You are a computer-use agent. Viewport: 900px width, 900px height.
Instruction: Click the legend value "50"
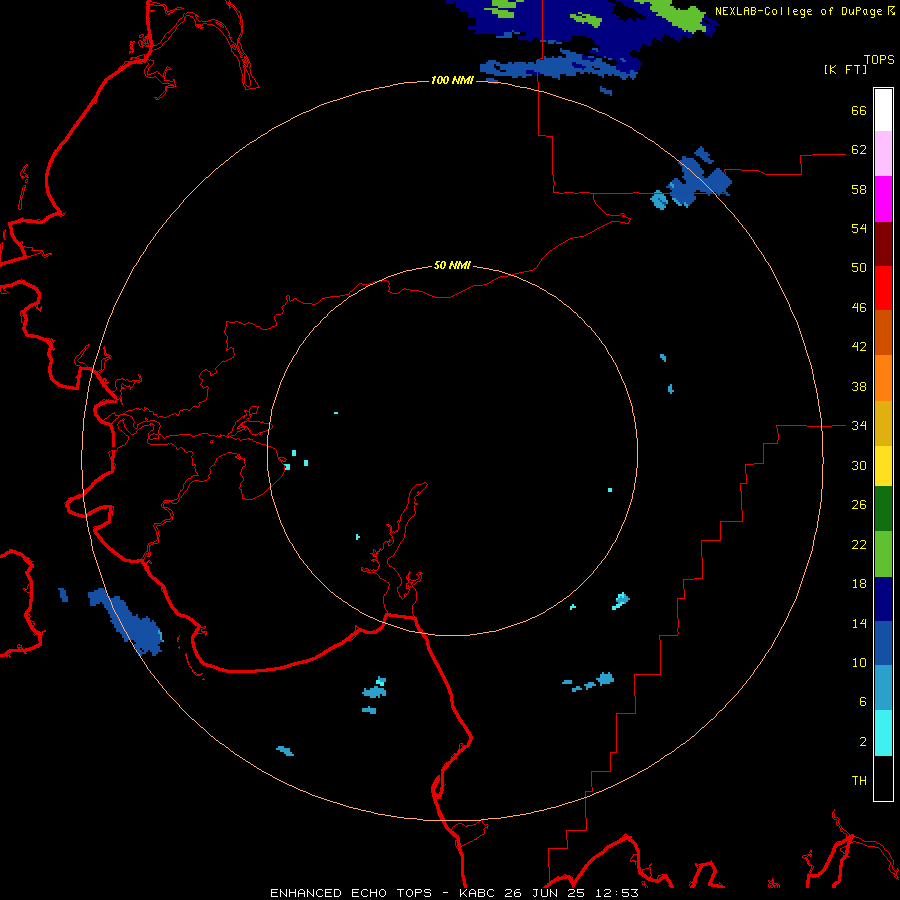point(859,268)
